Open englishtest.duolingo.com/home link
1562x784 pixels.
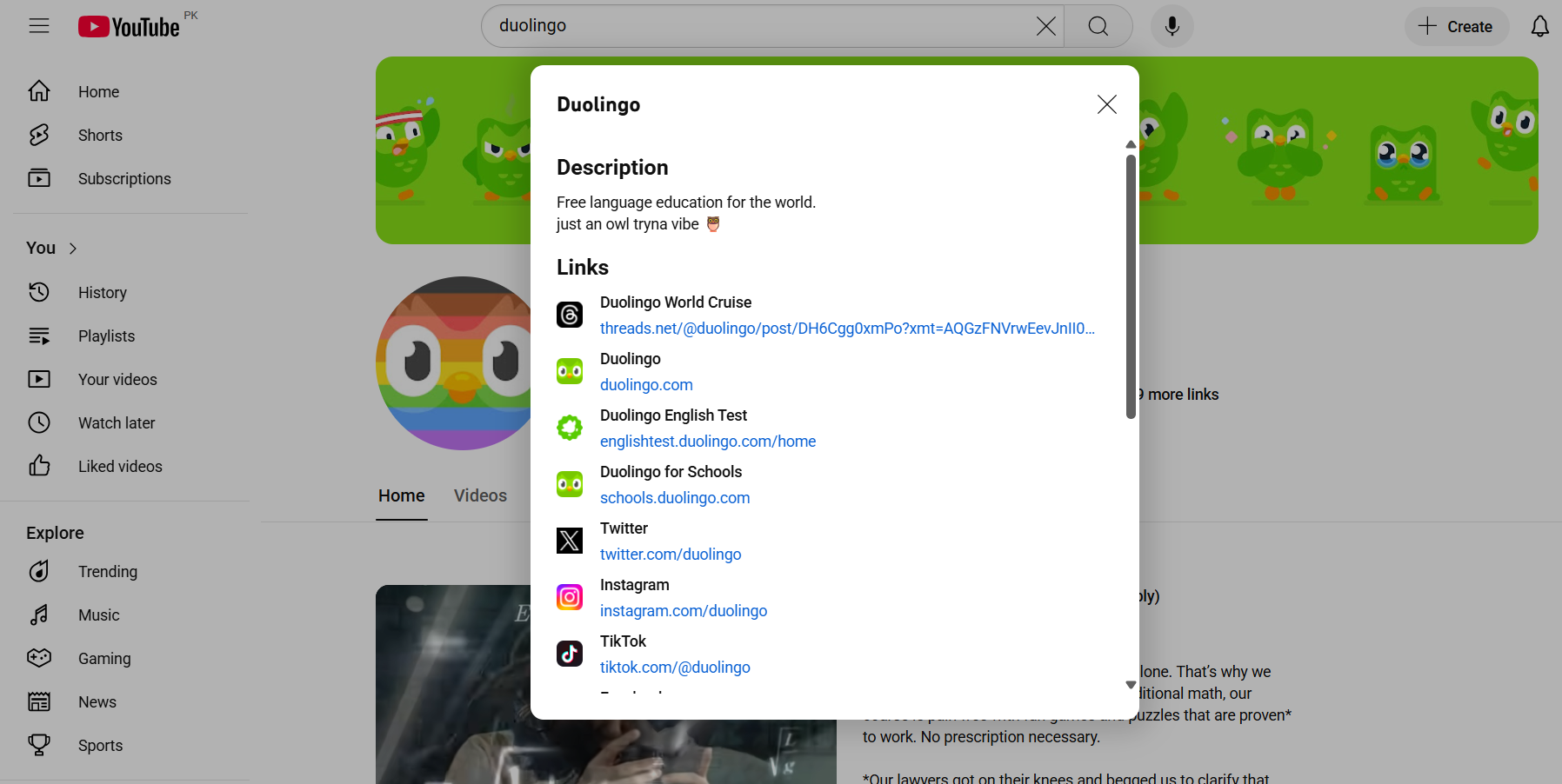point(708,442)
